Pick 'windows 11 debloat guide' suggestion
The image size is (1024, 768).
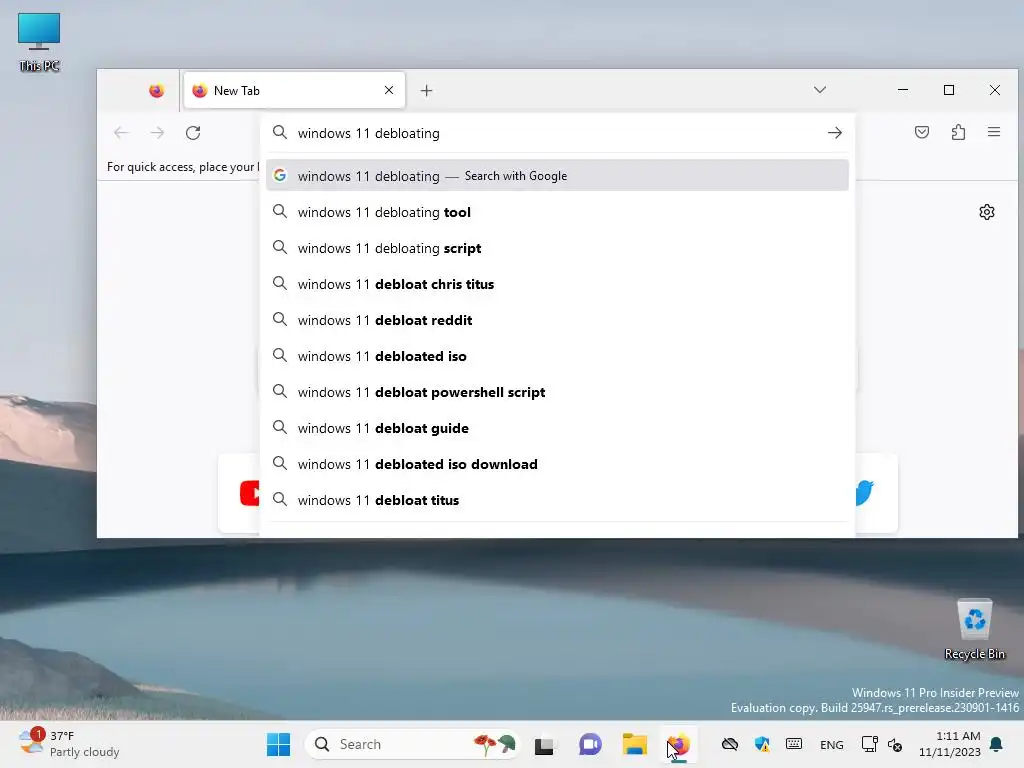coord(557,428)
